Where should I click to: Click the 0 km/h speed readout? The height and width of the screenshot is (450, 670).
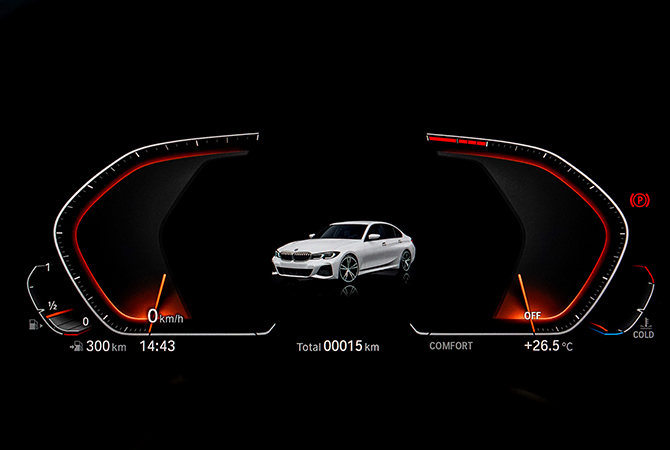(165, 317)
